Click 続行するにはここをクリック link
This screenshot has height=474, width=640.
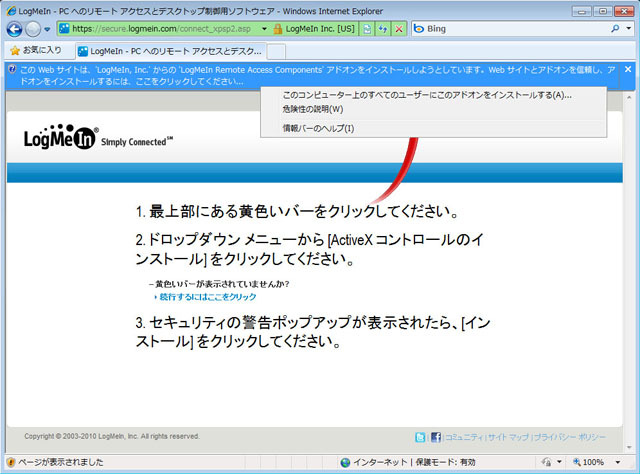click(208, 297)
